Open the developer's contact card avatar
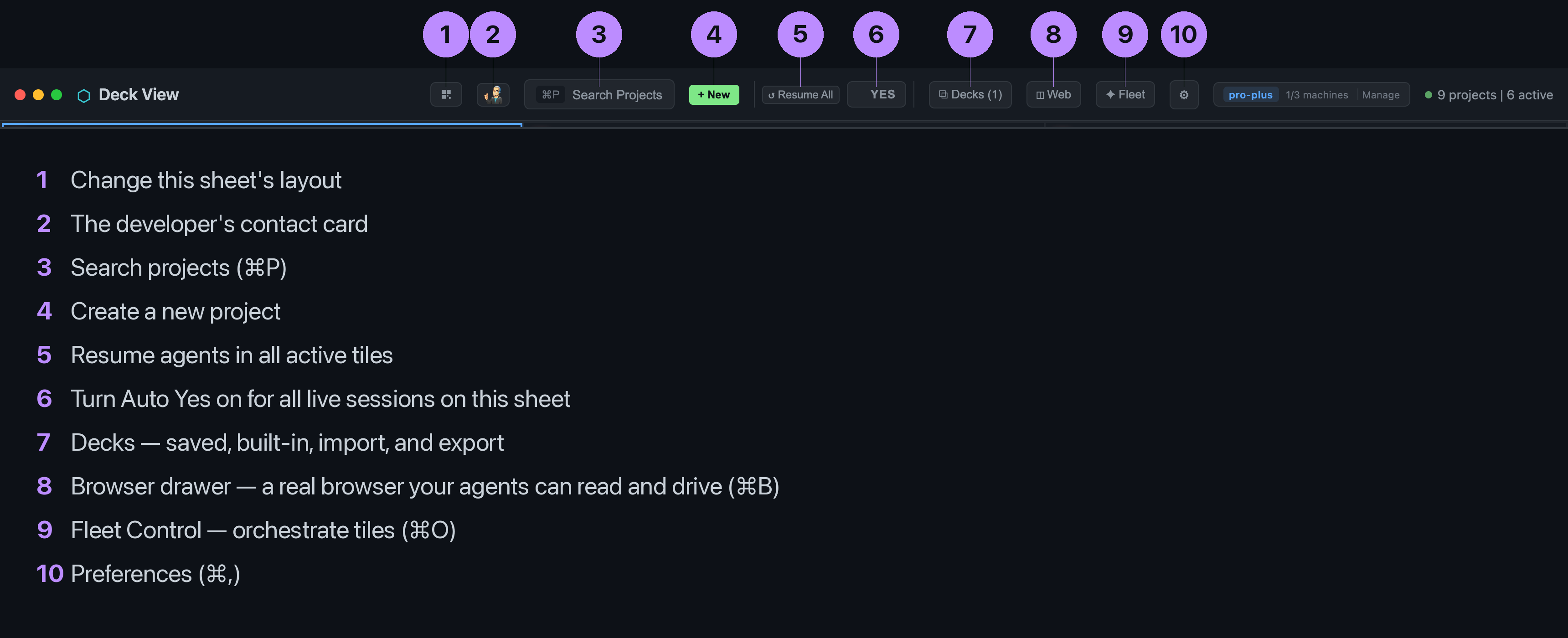1568x638 pixels. [x=493, y=94]
